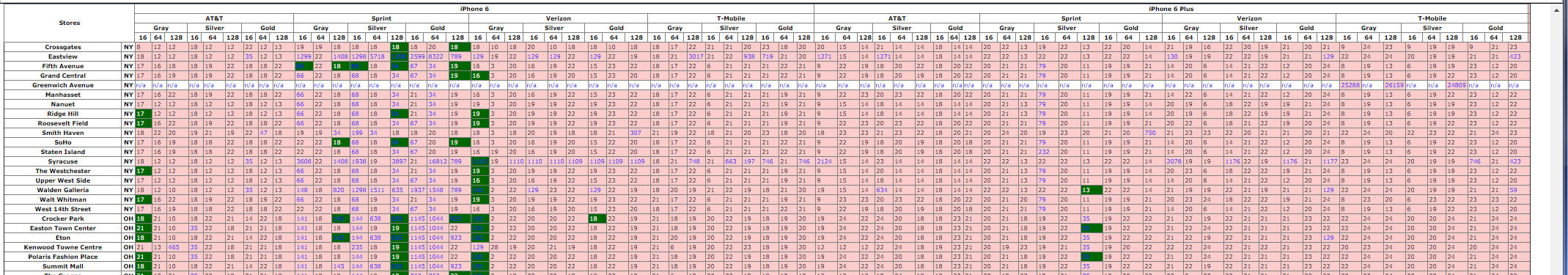Click the 232 value in Staten Island row

click(x=1044, y=152)
